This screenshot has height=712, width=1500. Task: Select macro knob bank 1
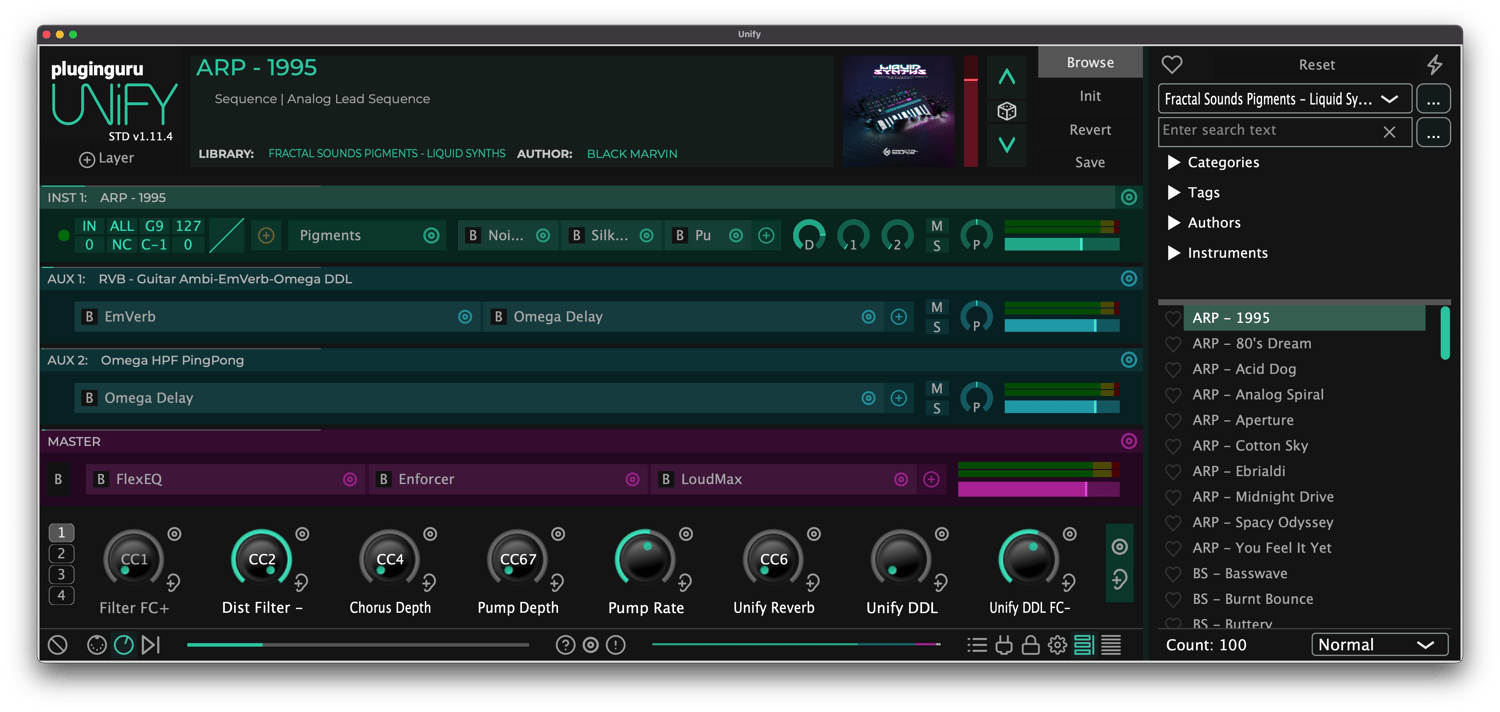click(x=61, y=533)
